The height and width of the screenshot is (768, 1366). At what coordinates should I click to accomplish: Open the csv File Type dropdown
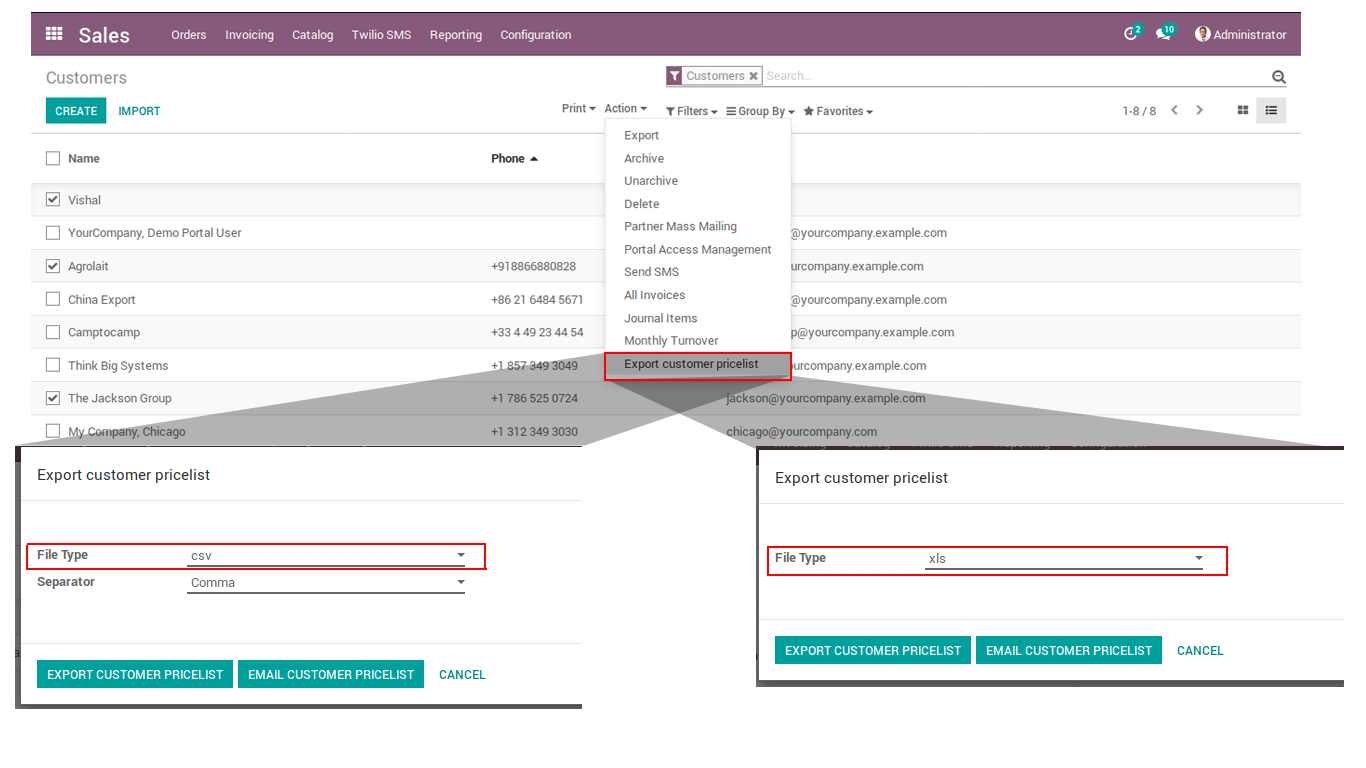(x=326, y=556)
